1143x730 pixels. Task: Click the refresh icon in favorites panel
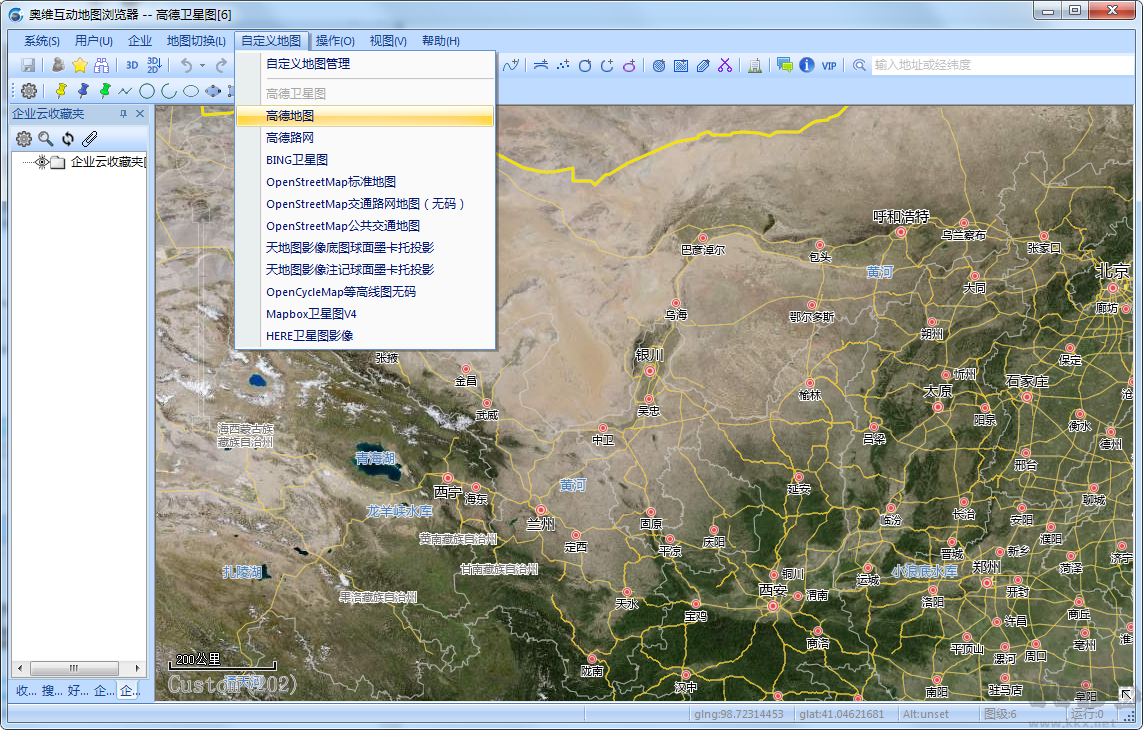pos(68,139)
